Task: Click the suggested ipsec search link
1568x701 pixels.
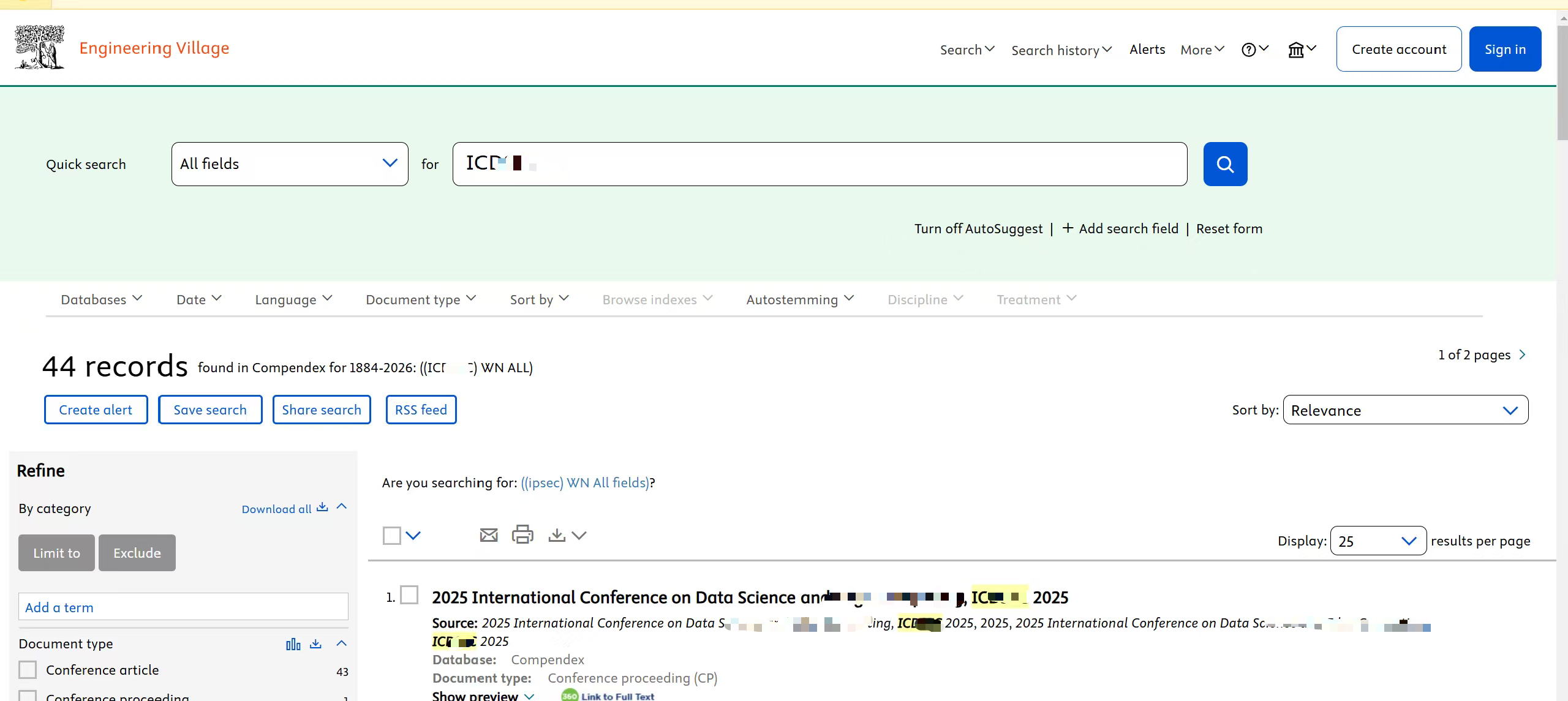Action: pyautogui.click(x=585, y=482)
